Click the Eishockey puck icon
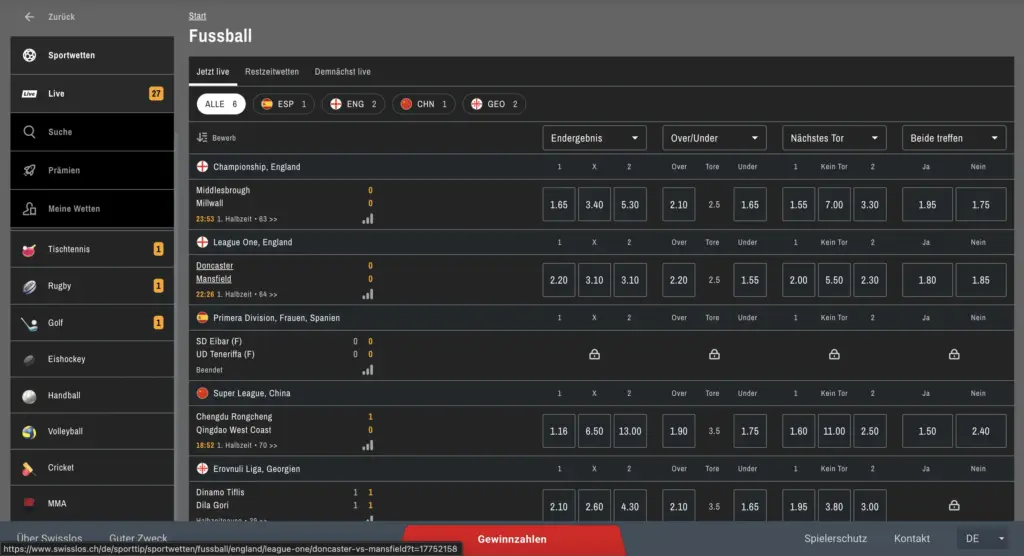This screenshot has height=556, width=1024. (x=29, y=359)
